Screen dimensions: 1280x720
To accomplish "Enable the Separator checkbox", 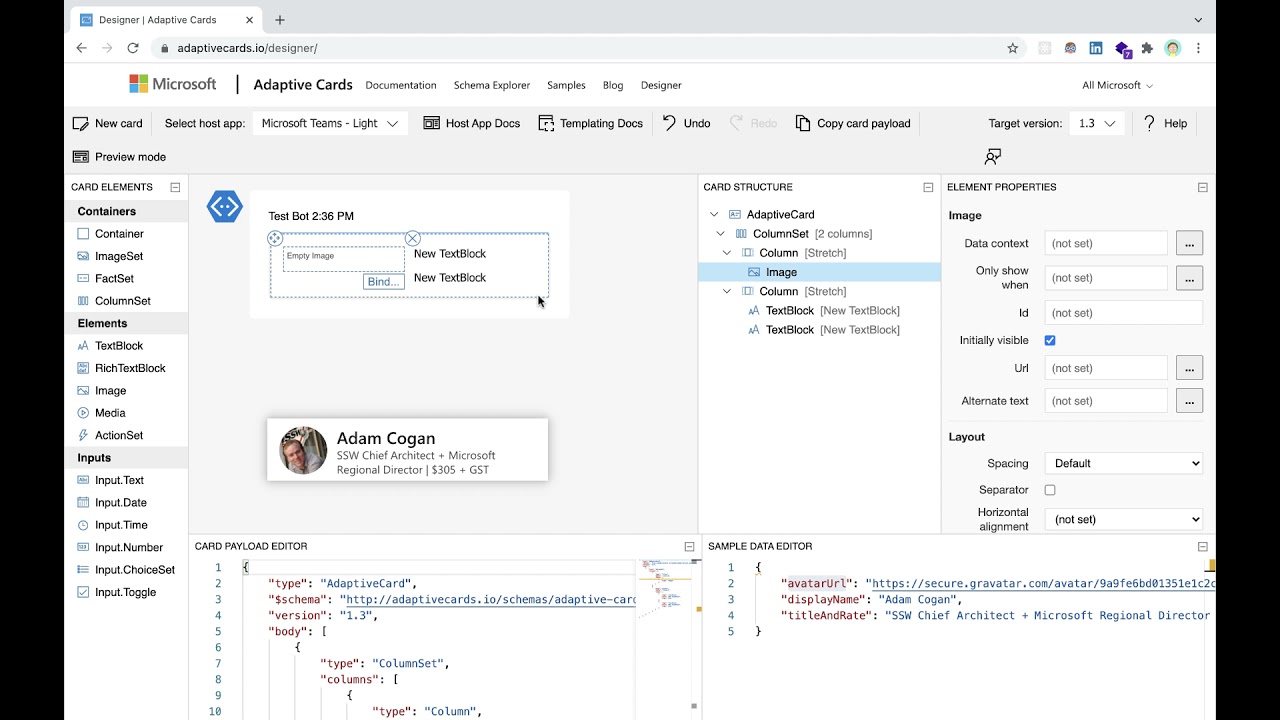I will point(1050,490).
